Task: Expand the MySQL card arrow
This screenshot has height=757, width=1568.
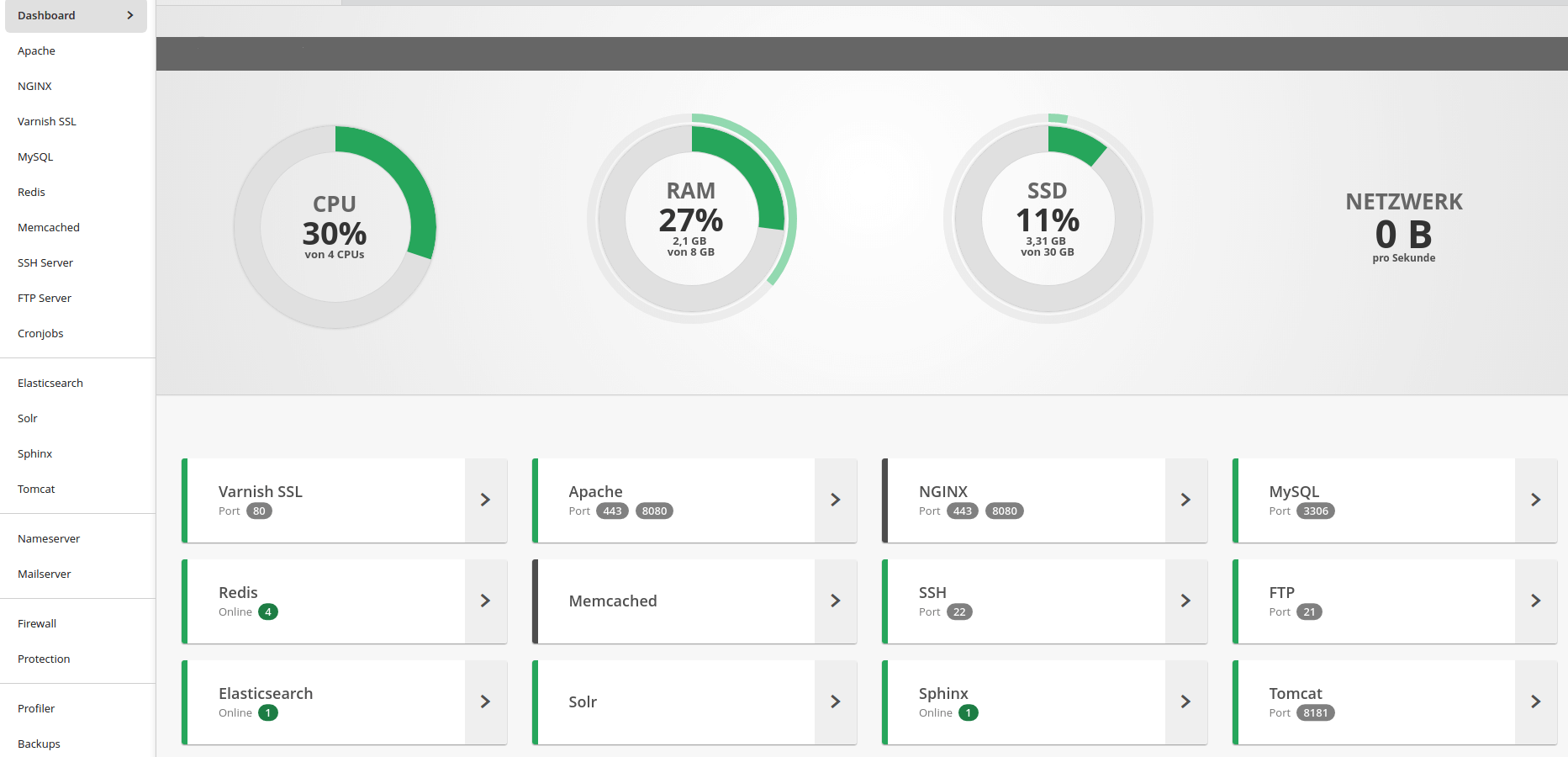Action: pos(1536,500)
